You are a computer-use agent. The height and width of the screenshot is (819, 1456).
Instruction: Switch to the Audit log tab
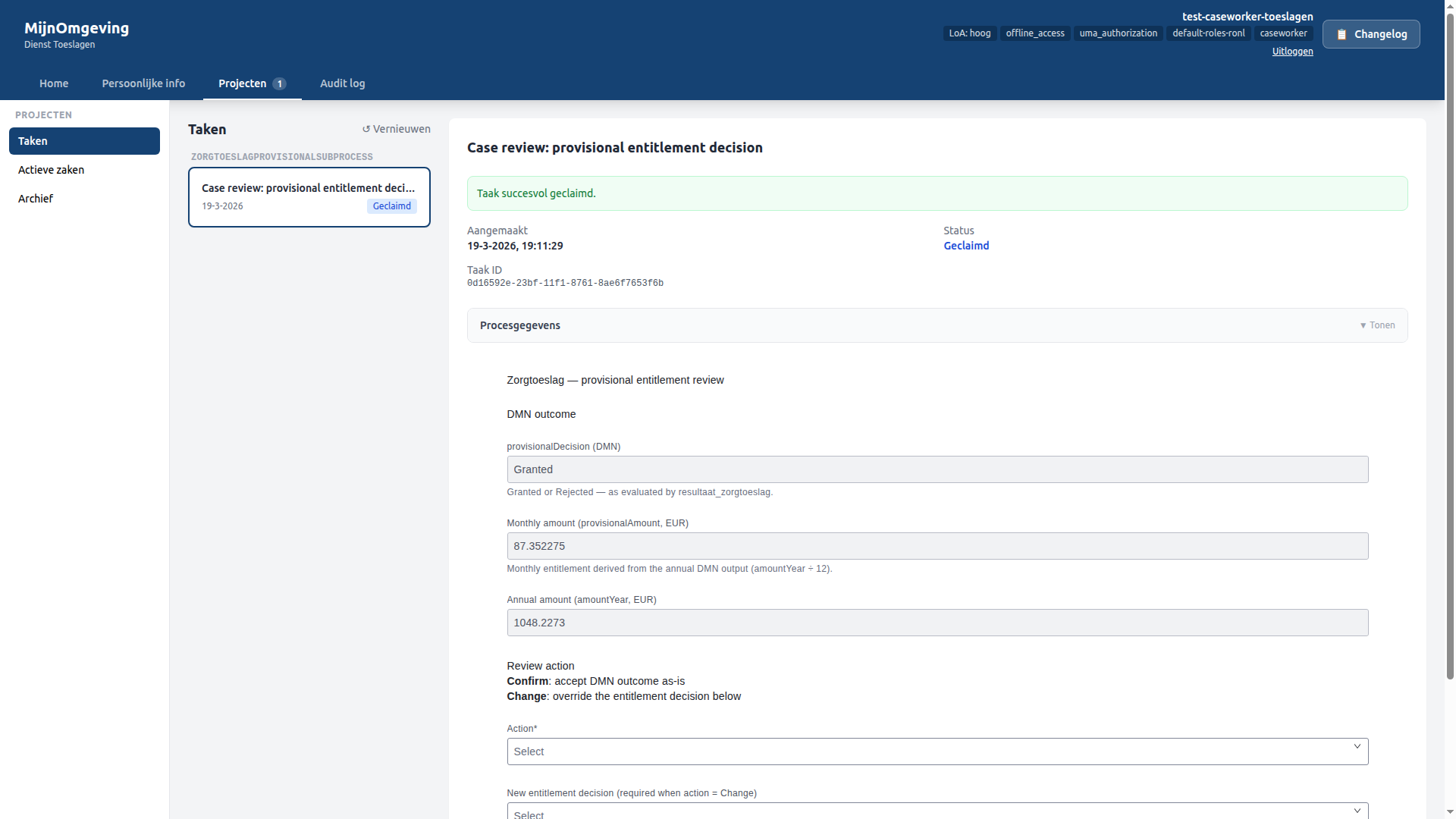342,83
